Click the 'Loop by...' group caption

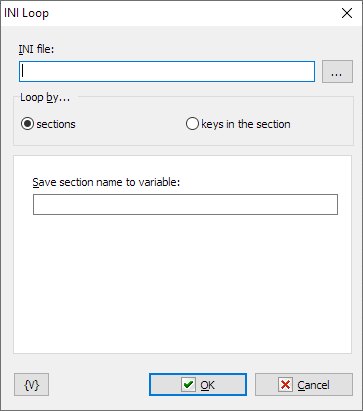click(45, 97)
